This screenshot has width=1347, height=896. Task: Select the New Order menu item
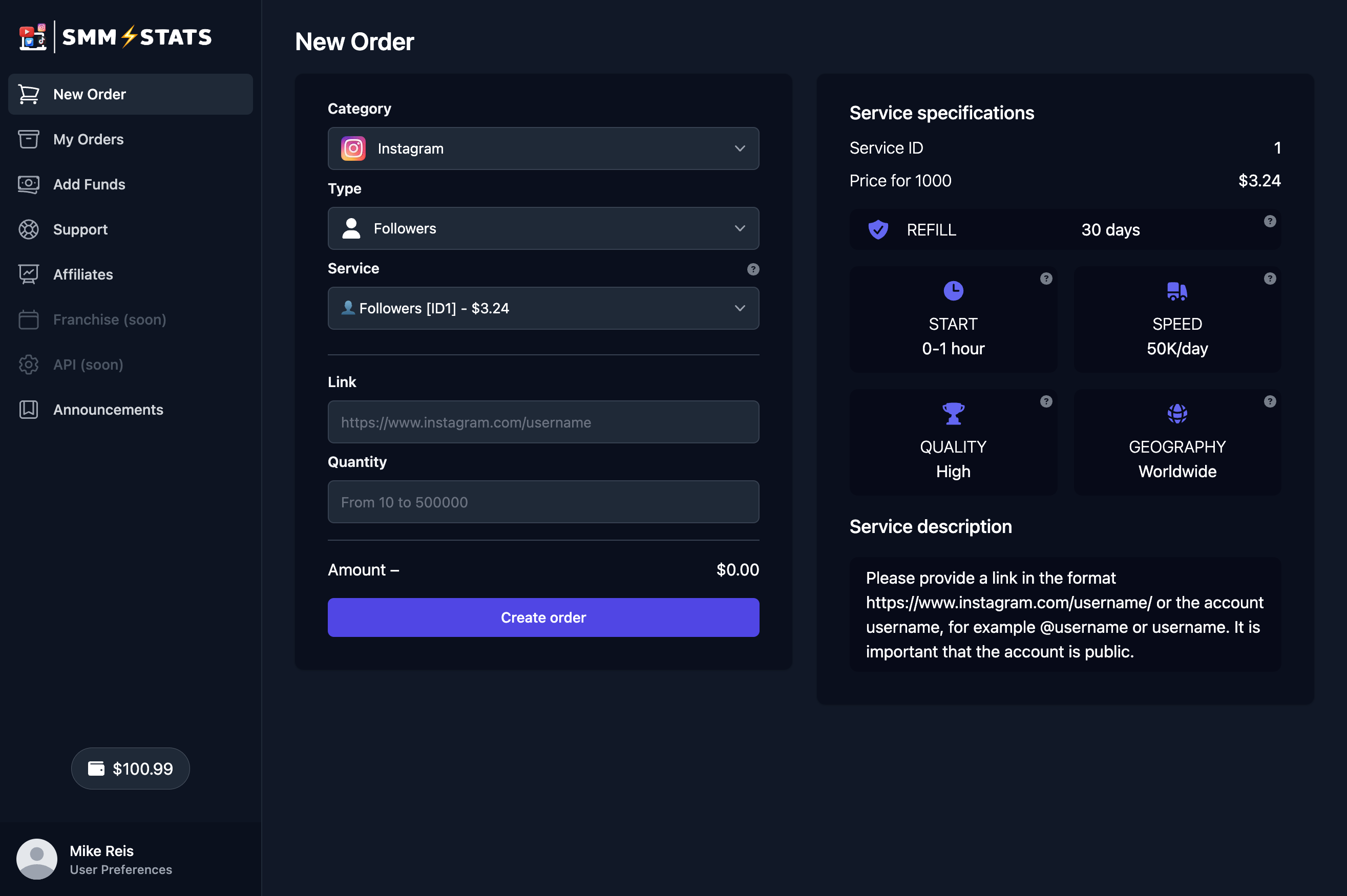click(x=130, y=93)
